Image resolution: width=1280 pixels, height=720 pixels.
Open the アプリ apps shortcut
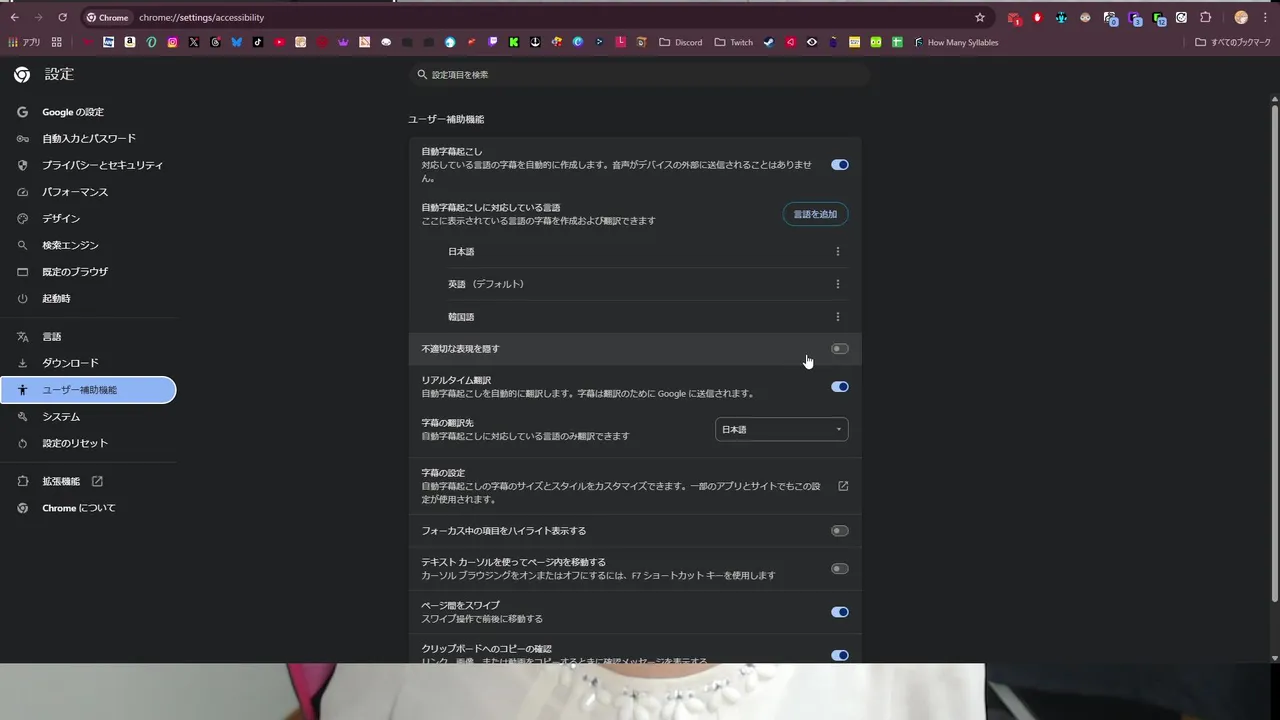tap(24, 42)
